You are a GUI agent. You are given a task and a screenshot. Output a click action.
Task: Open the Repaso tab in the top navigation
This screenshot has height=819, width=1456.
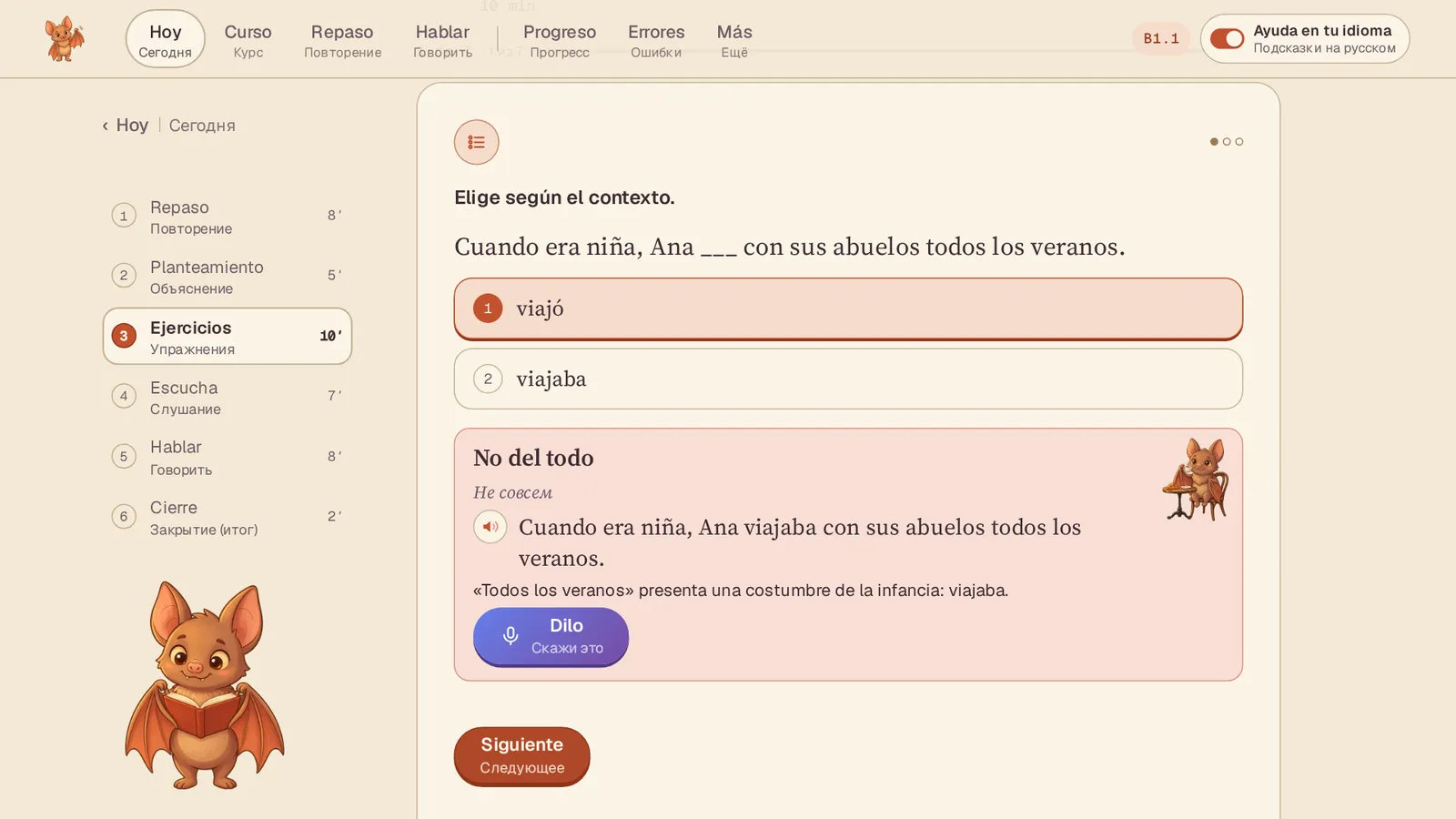click(343, 40)
